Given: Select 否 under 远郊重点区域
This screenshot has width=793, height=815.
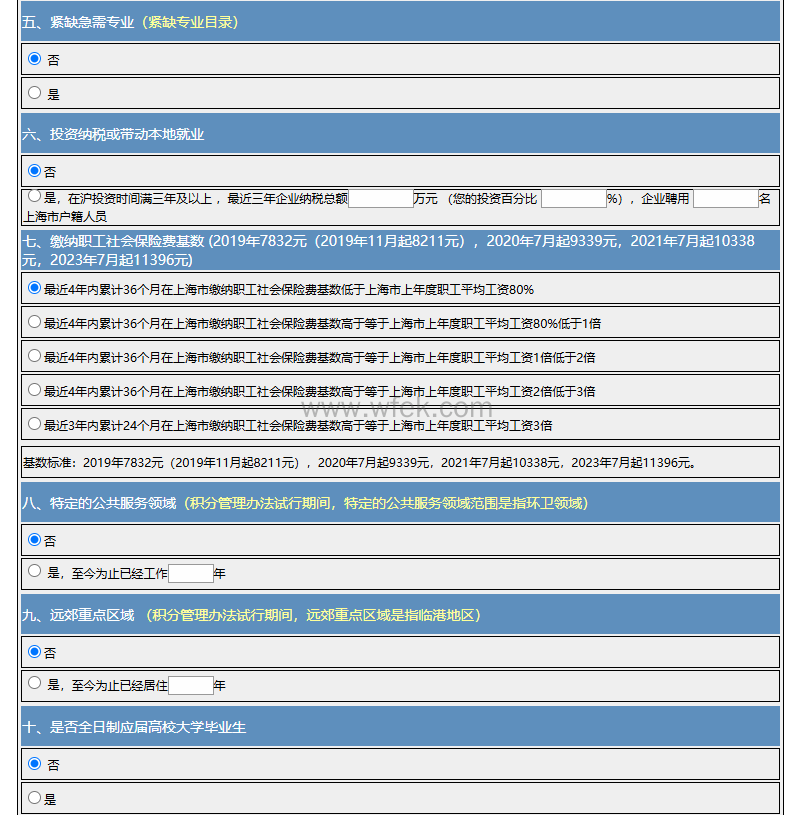Looking at the screenshot, I should coord(35,651).
